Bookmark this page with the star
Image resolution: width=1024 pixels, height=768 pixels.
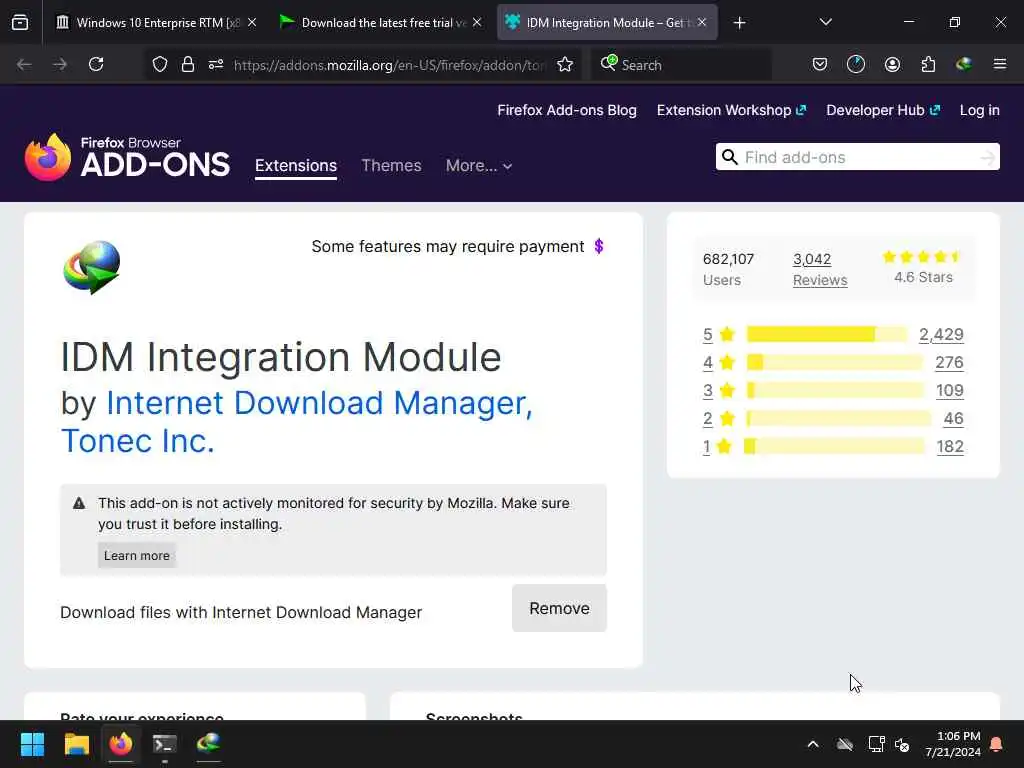click(x=566, y=64)
